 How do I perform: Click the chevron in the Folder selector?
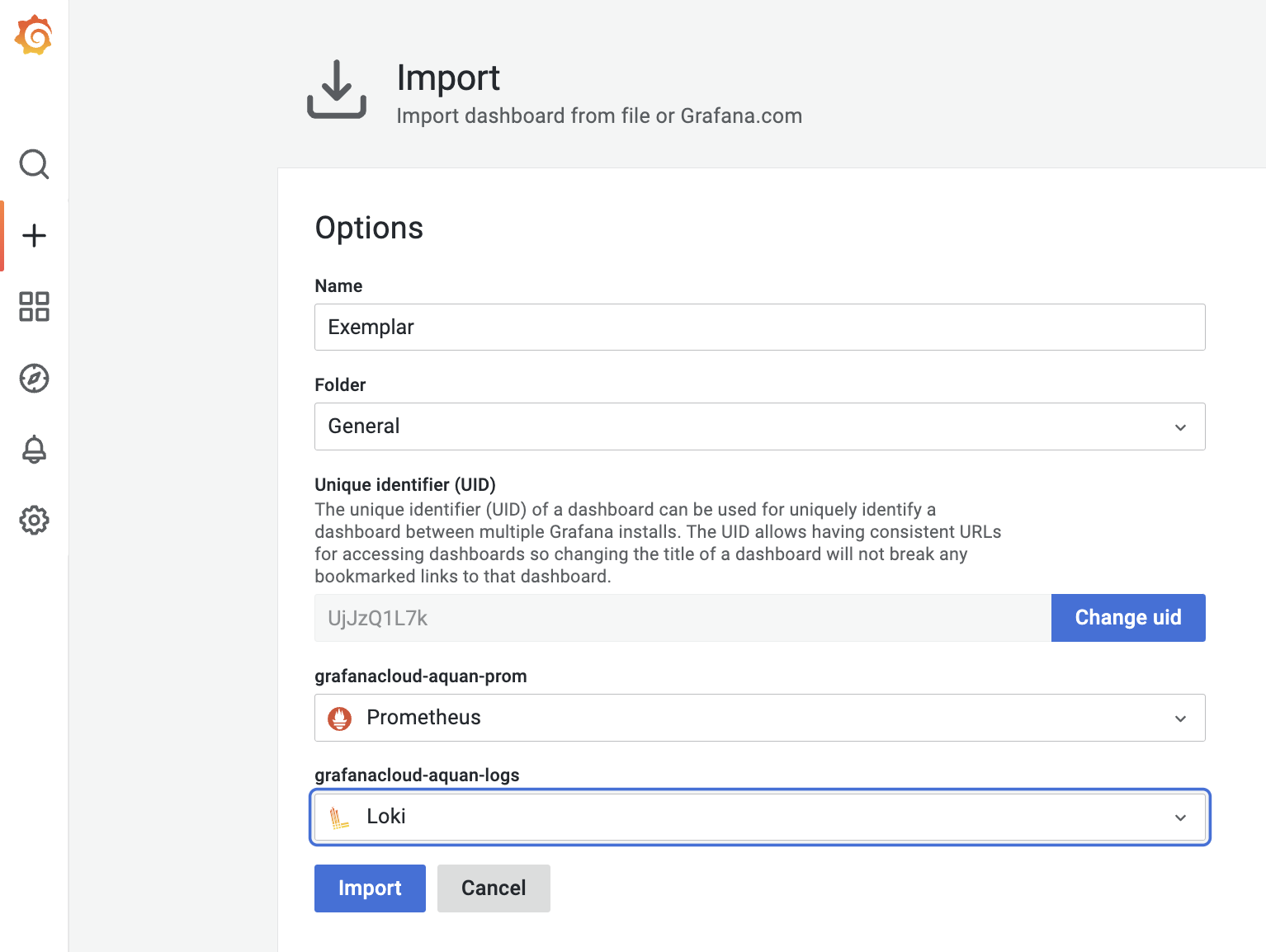pyautogui.click(x=1180, y=427)
